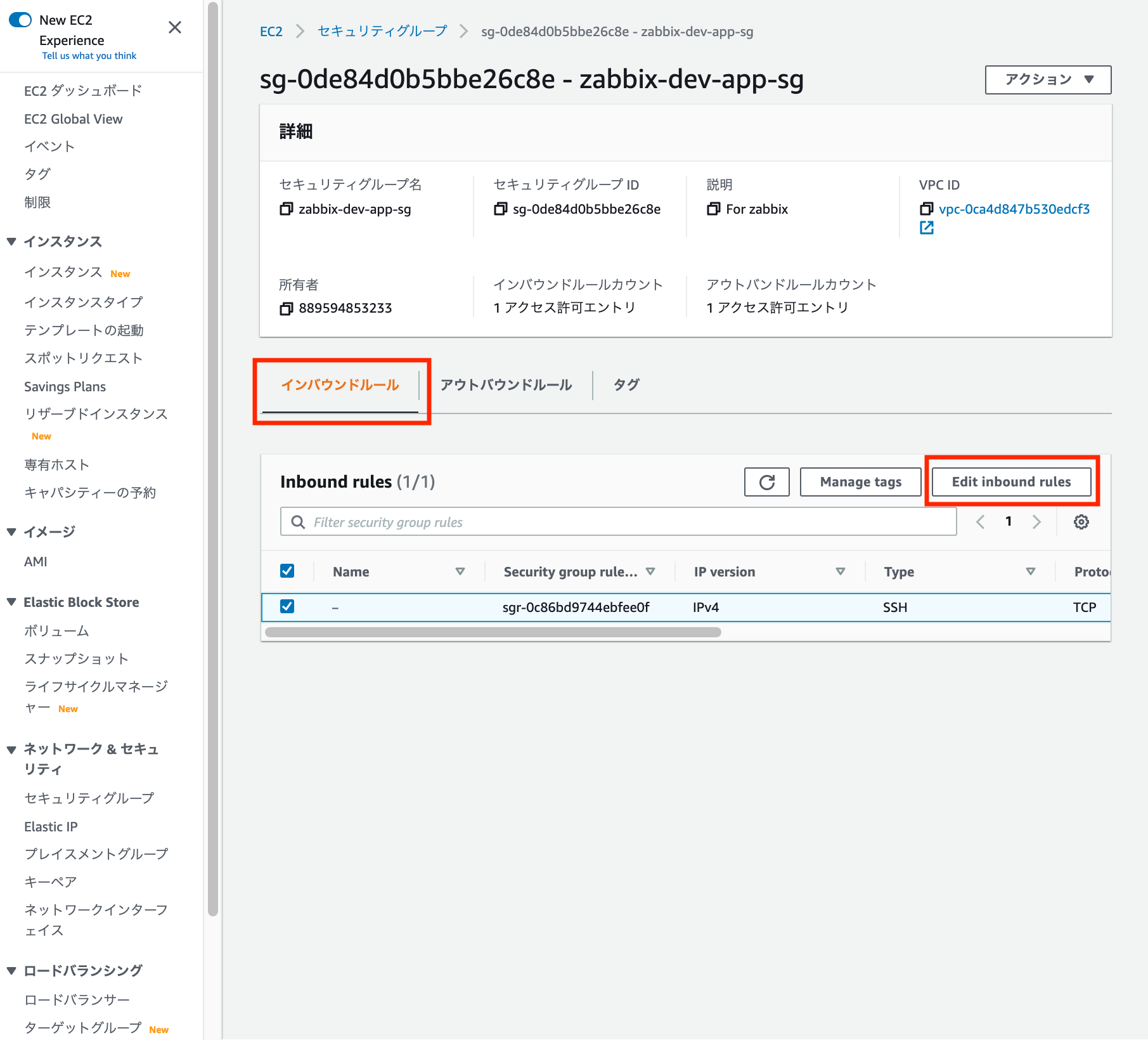Collapse ネットワーク & セキュリティ section
This screenshot has height=1040, width=1148.
point(11,750)
